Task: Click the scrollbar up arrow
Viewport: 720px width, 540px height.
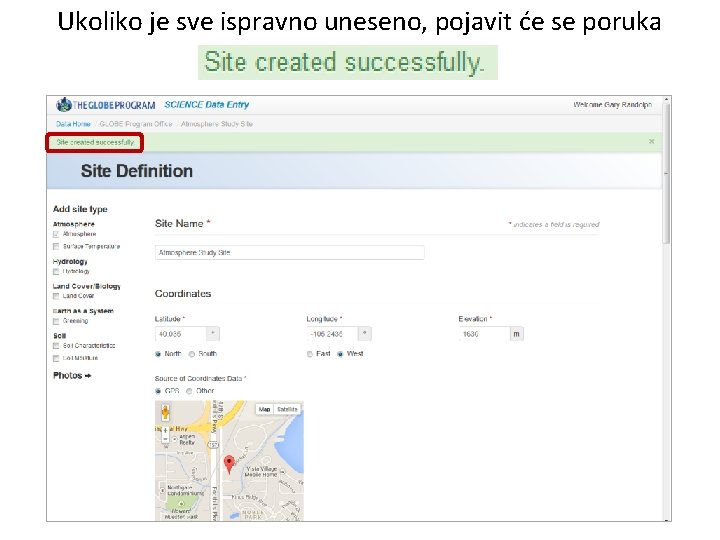Action: 666,99
